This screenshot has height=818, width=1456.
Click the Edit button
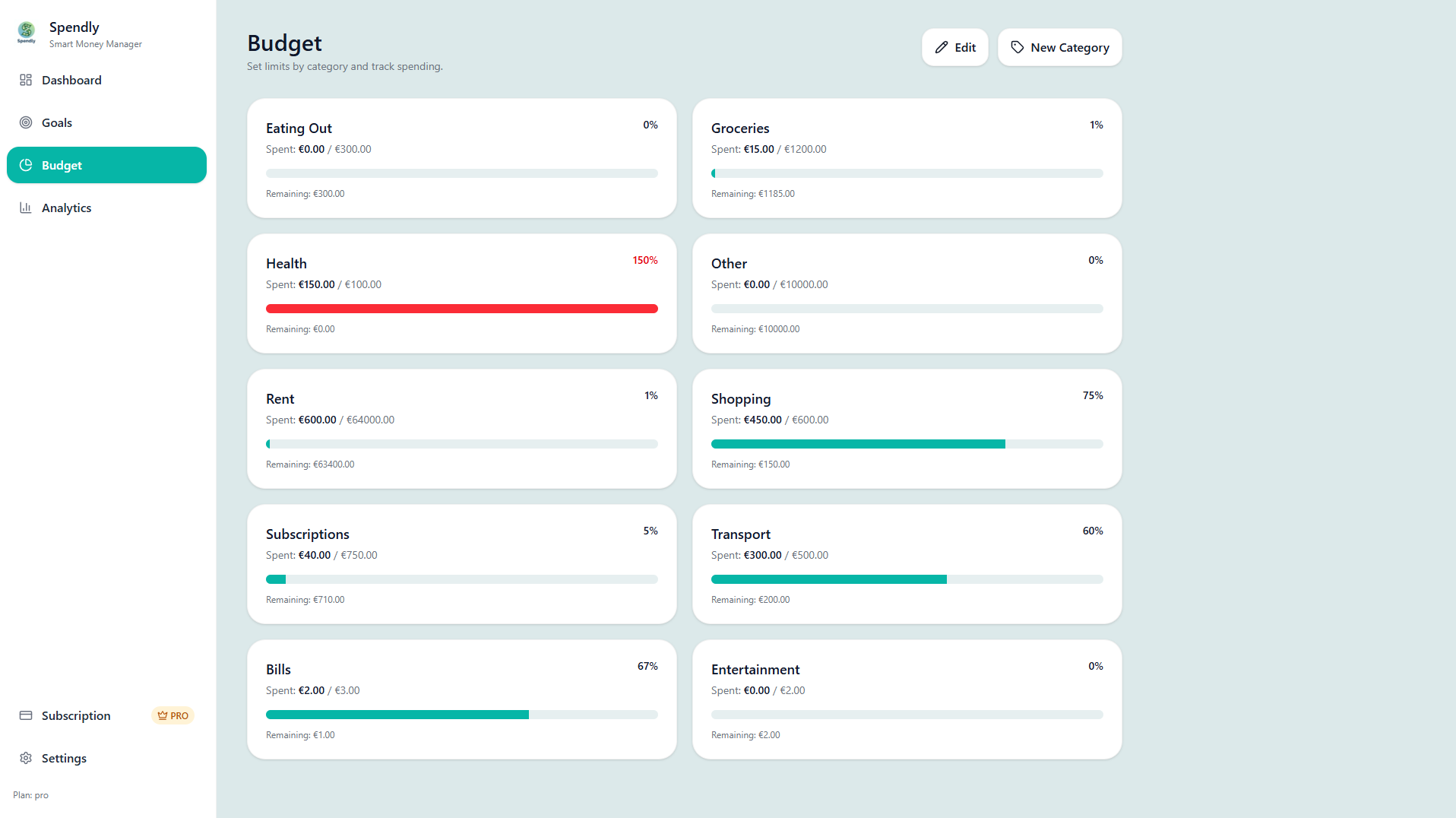tap(955, 47)
